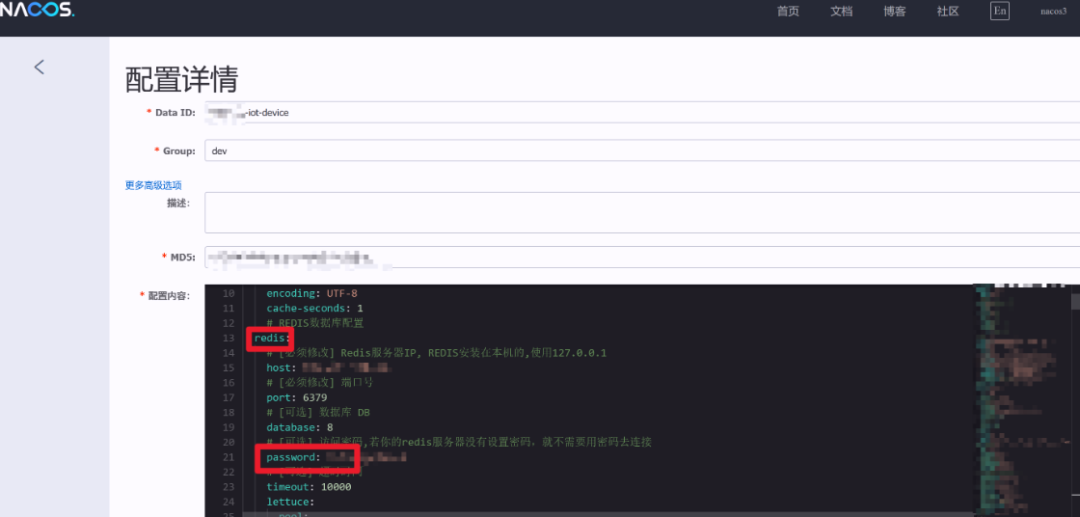Image resolution: width=1080 pixels, height=517 pixels.
Task: Go back using the left chevron arrow
Action: tap(39, 67)
